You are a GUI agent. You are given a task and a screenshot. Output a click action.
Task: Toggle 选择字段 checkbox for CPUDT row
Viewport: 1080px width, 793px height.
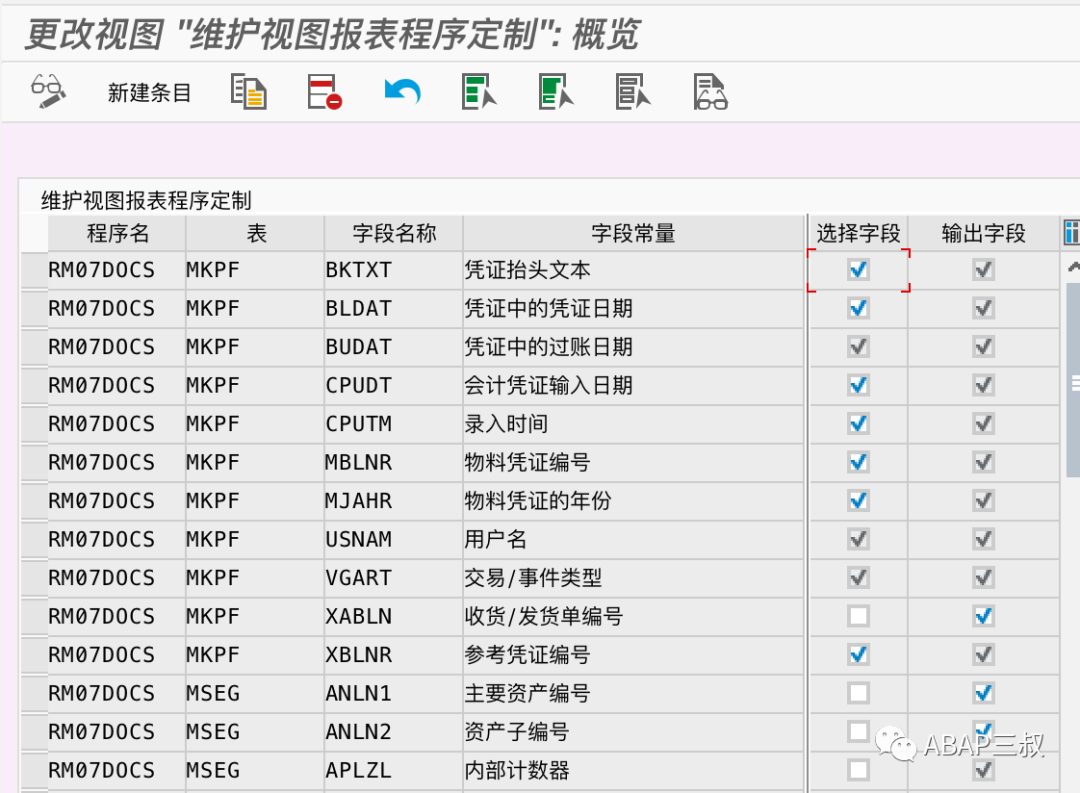point(858,385)
